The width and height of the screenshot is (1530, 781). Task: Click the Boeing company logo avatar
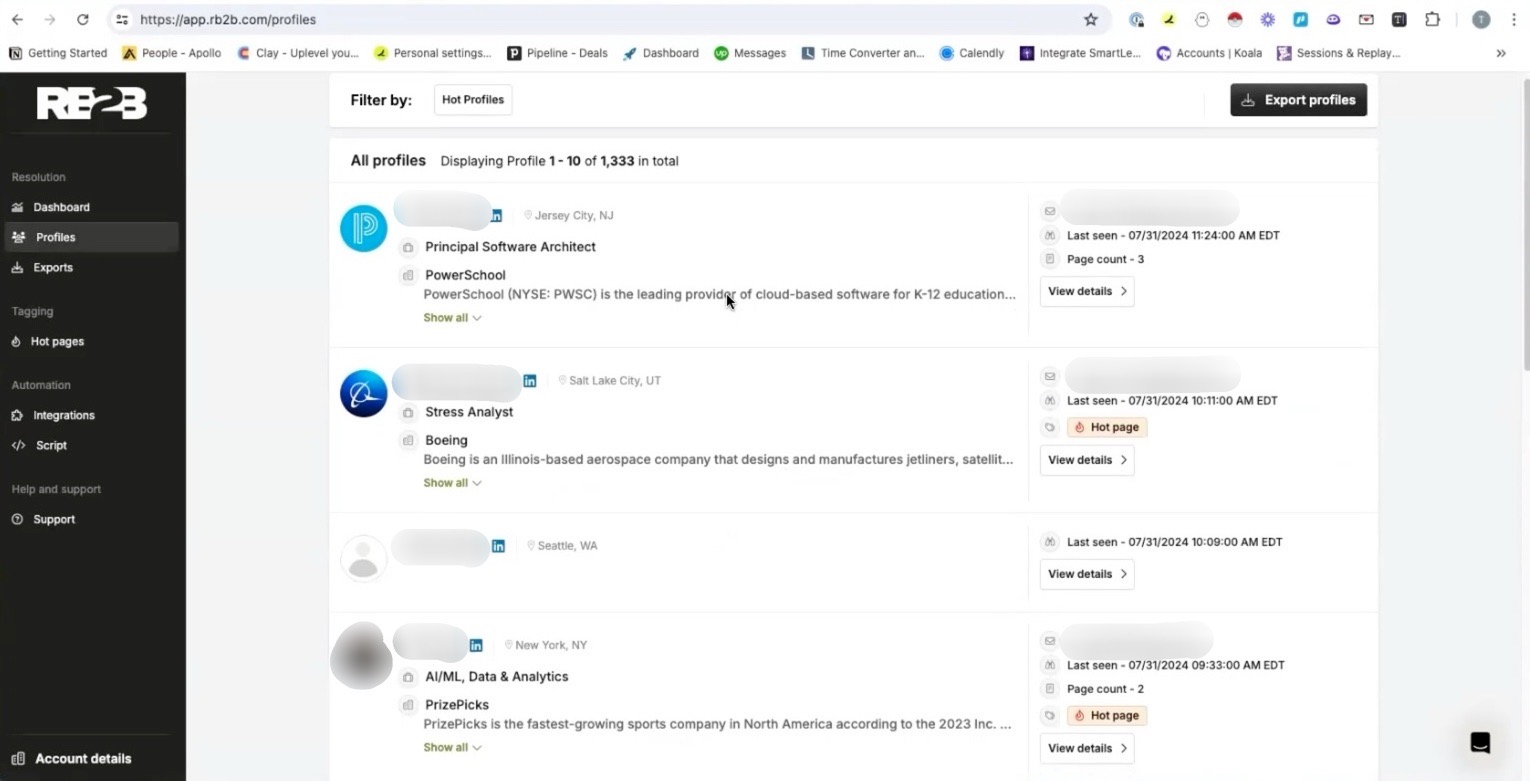click(364, 393)
